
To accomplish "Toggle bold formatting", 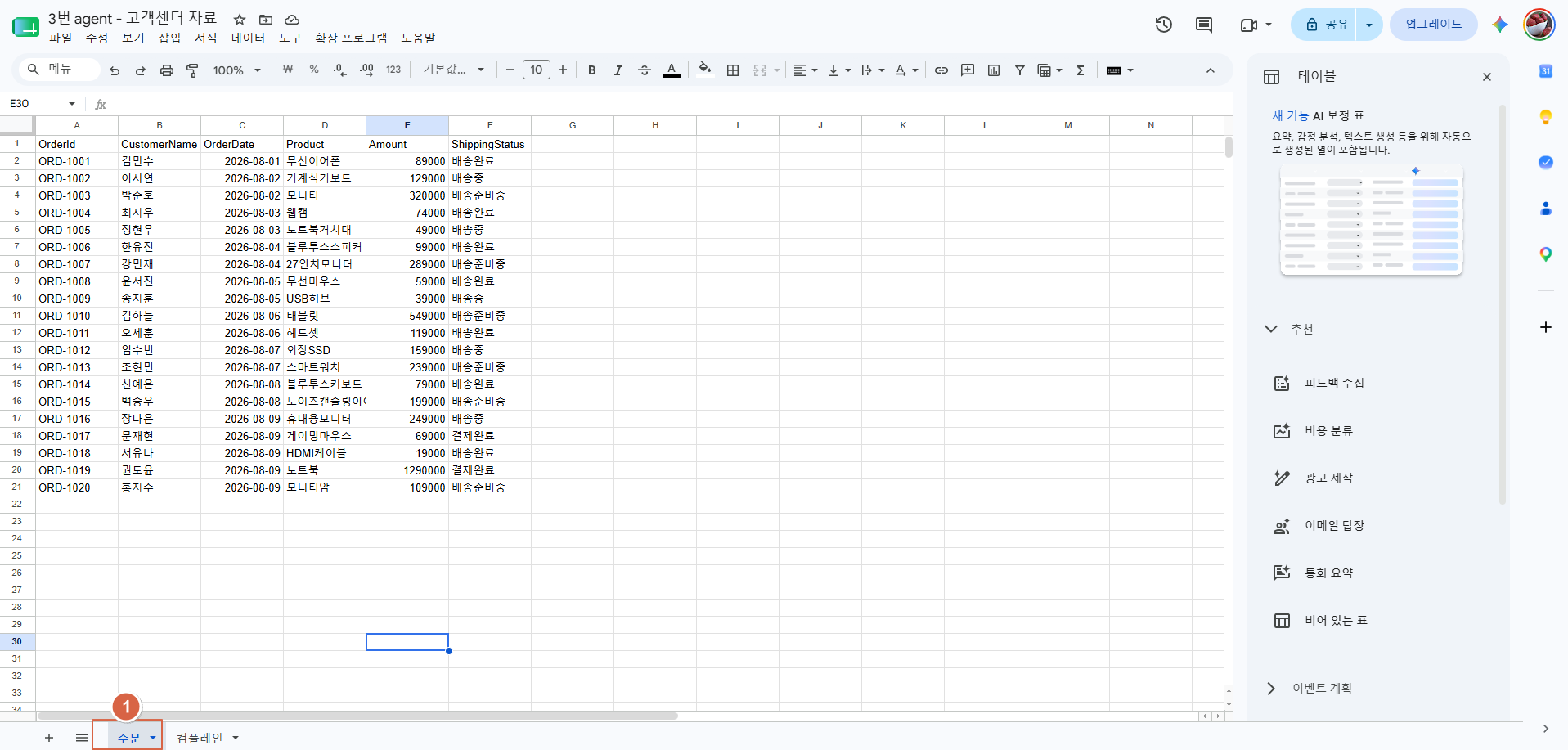I will pos(592,70).
